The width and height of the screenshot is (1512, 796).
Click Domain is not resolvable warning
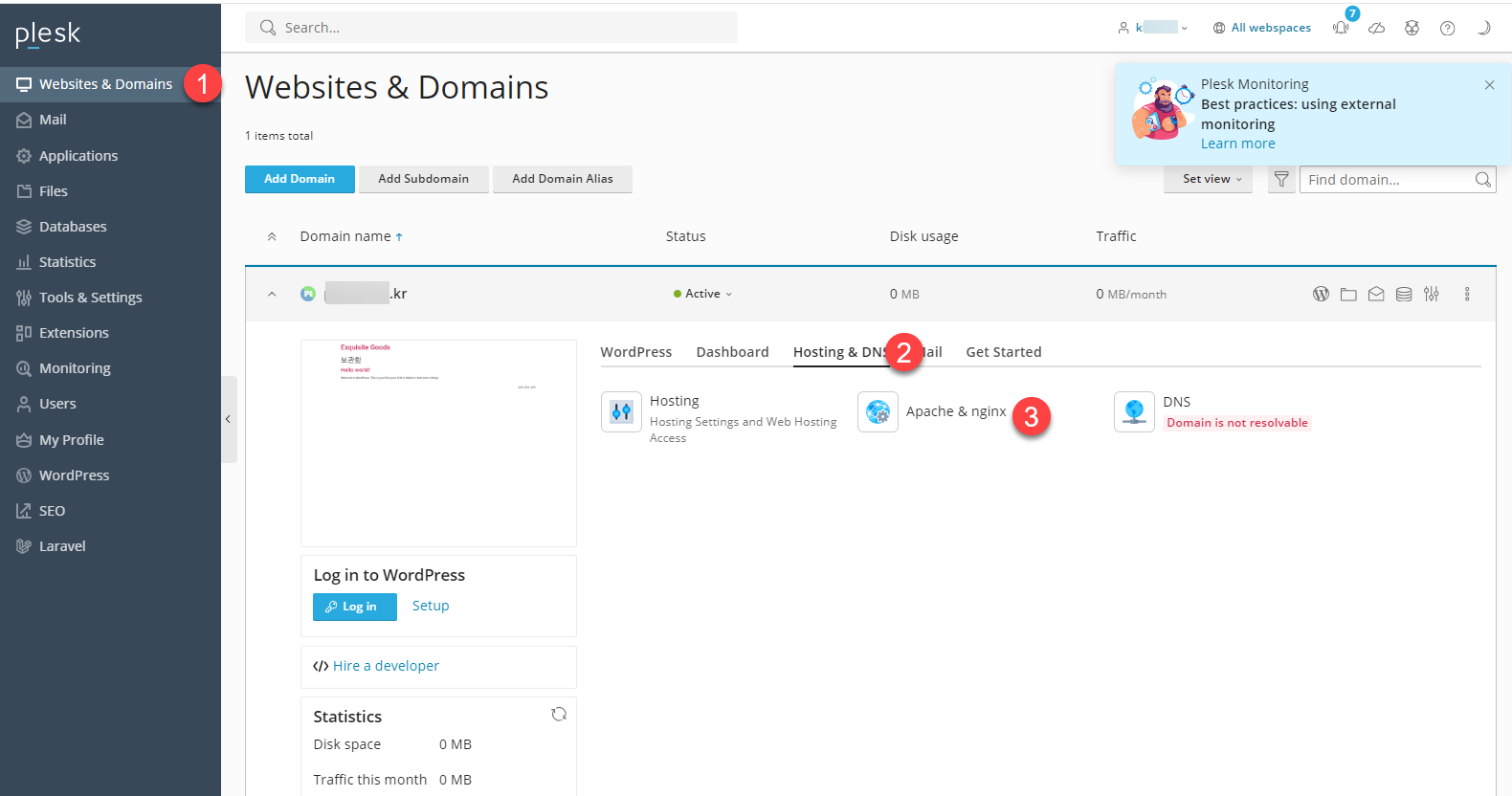1237,423
